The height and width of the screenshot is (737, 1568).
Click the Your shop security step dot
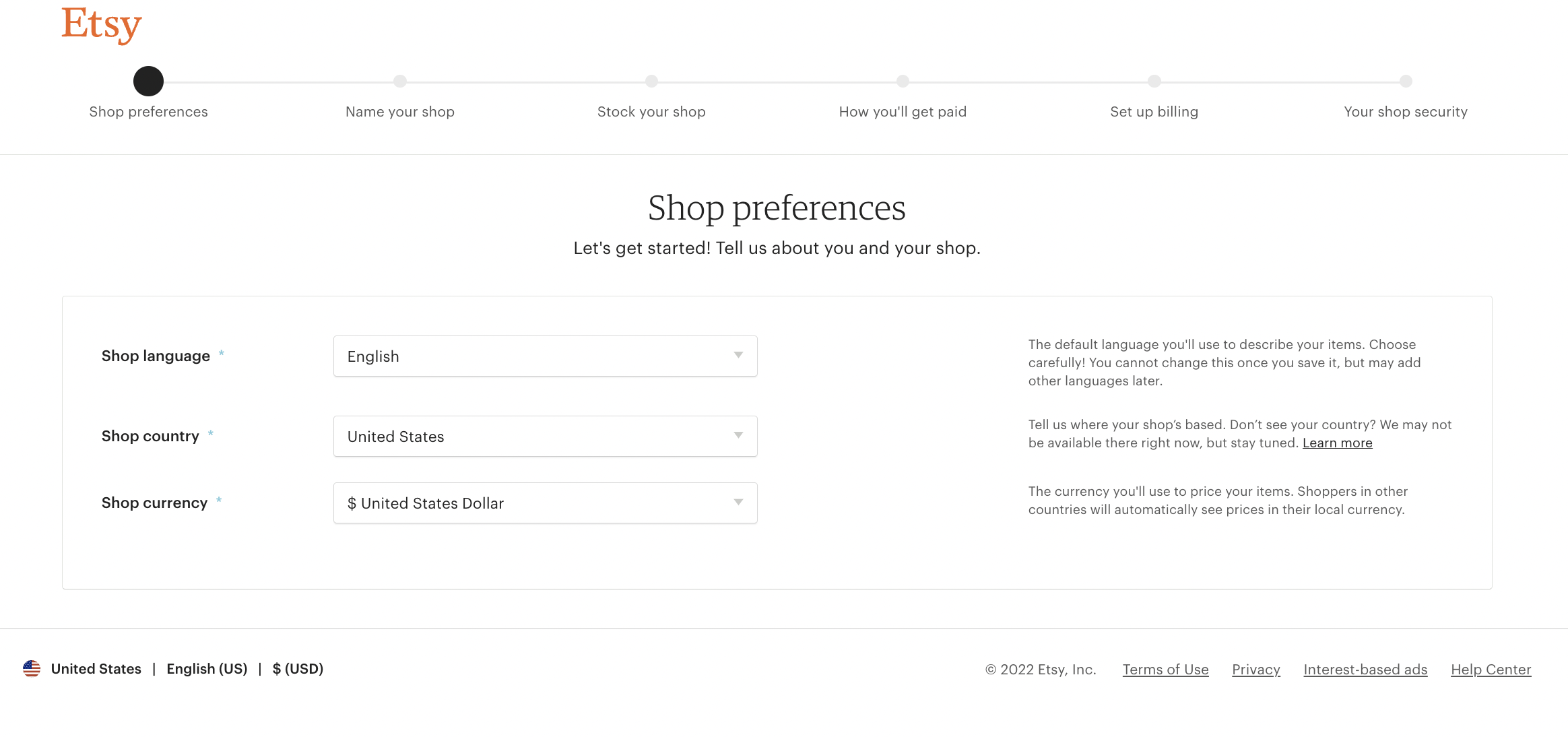[x=1406, y=82]
